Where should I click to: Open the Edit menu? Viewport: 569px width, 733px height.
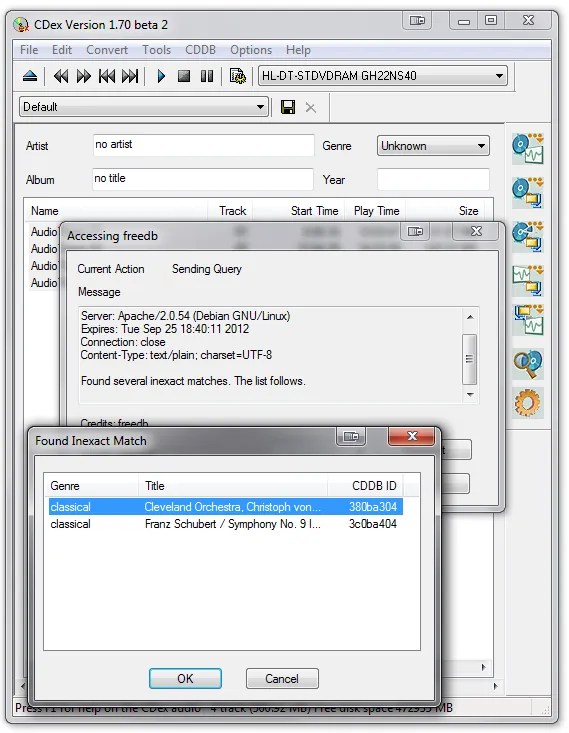[x=62, y=50]
